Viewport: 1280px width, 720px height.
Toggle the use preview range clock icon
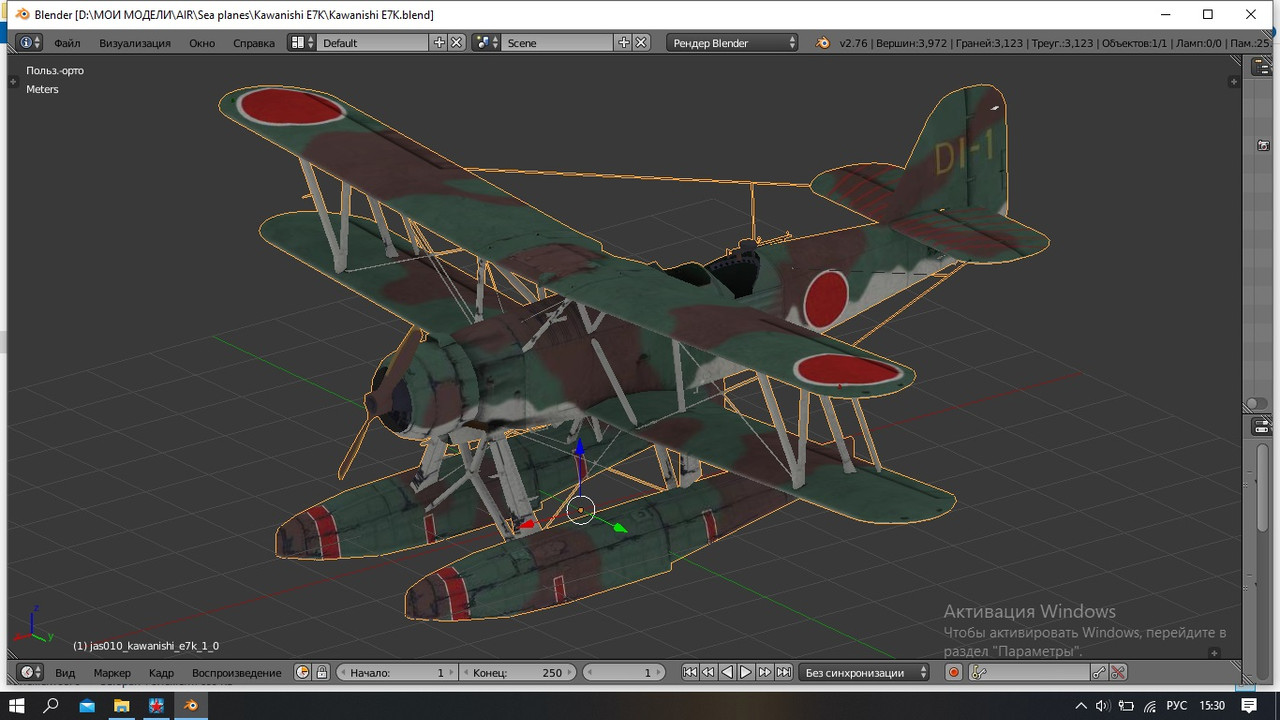pyautogui.click(x=303, y=673)
